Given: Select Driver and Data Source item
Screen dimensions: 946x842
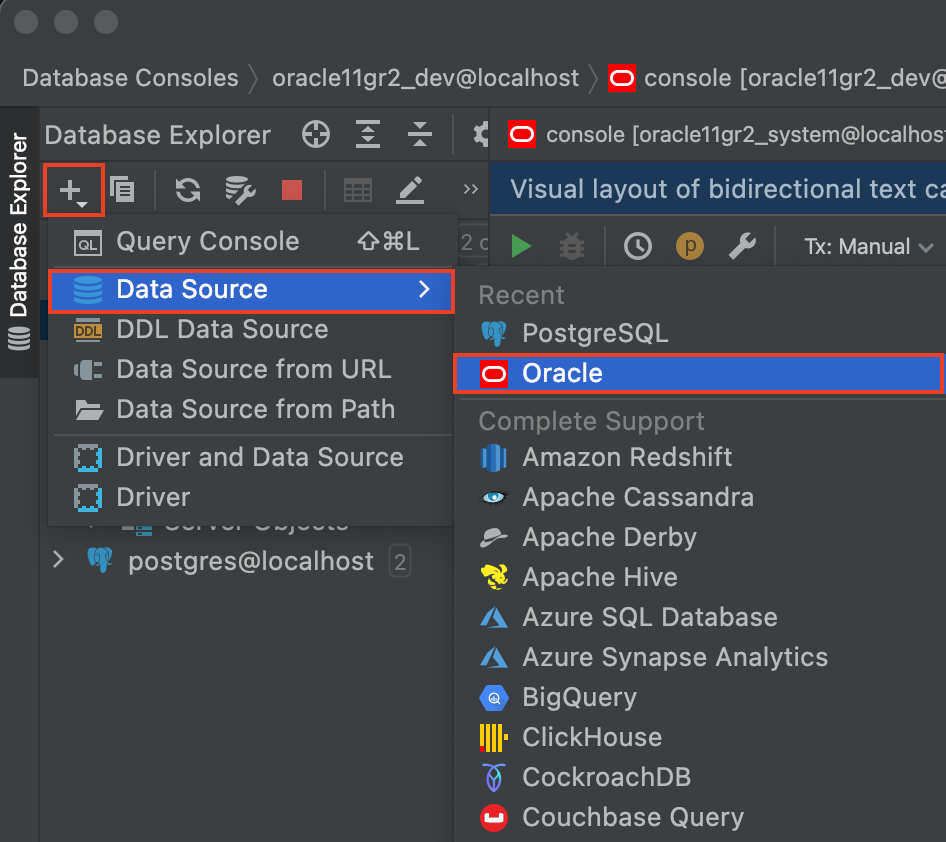Looking at the screenshot, I should click(251, 458).
